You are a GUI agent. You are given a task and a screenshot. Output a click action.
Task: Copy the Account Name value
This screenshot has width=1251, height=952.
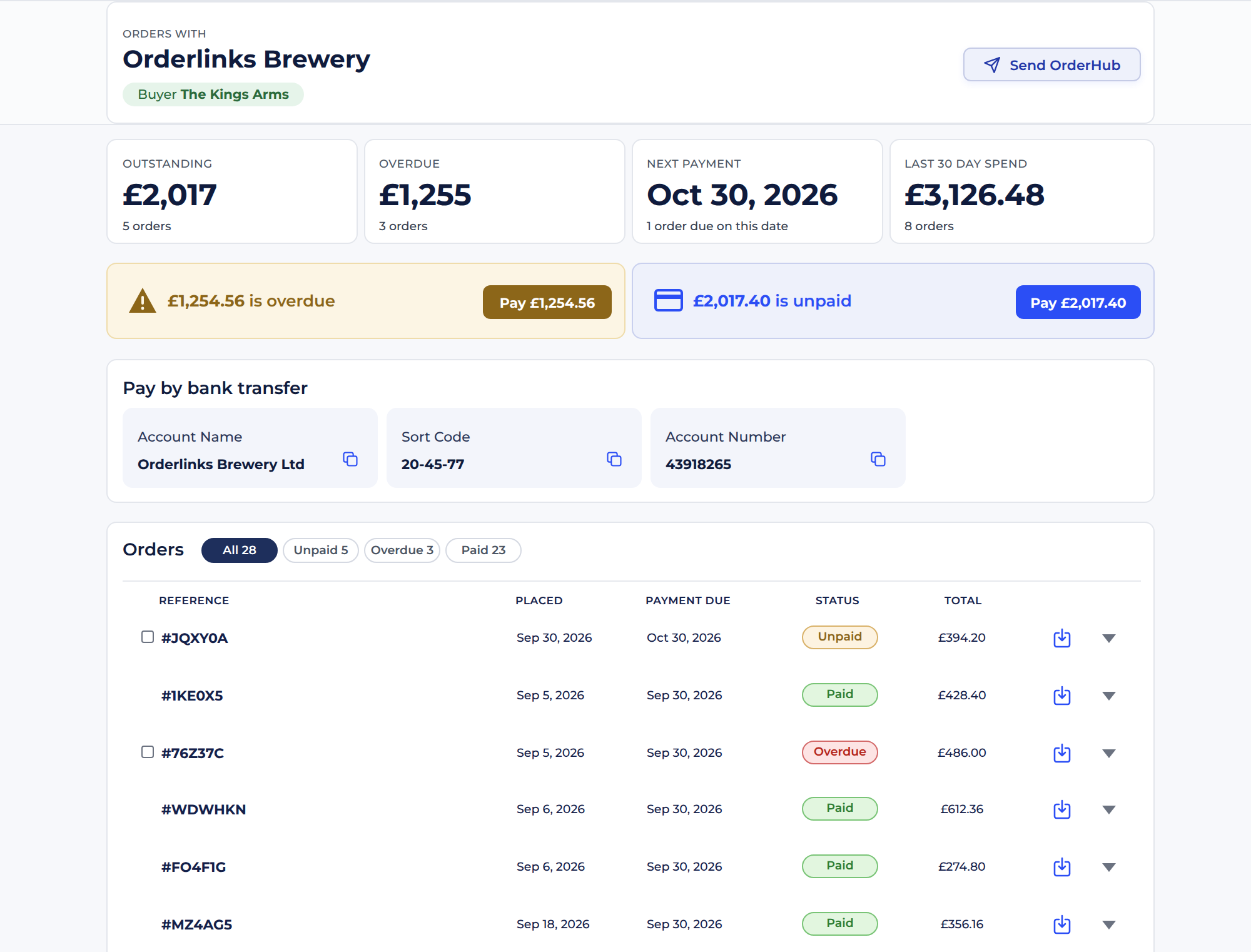pos(350,459)
